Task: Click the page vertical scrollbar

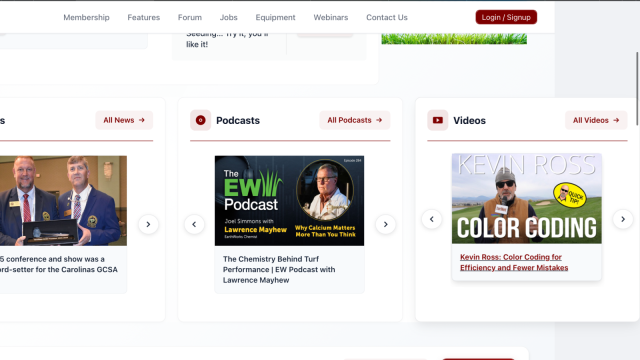Action: tap(637, 89)
